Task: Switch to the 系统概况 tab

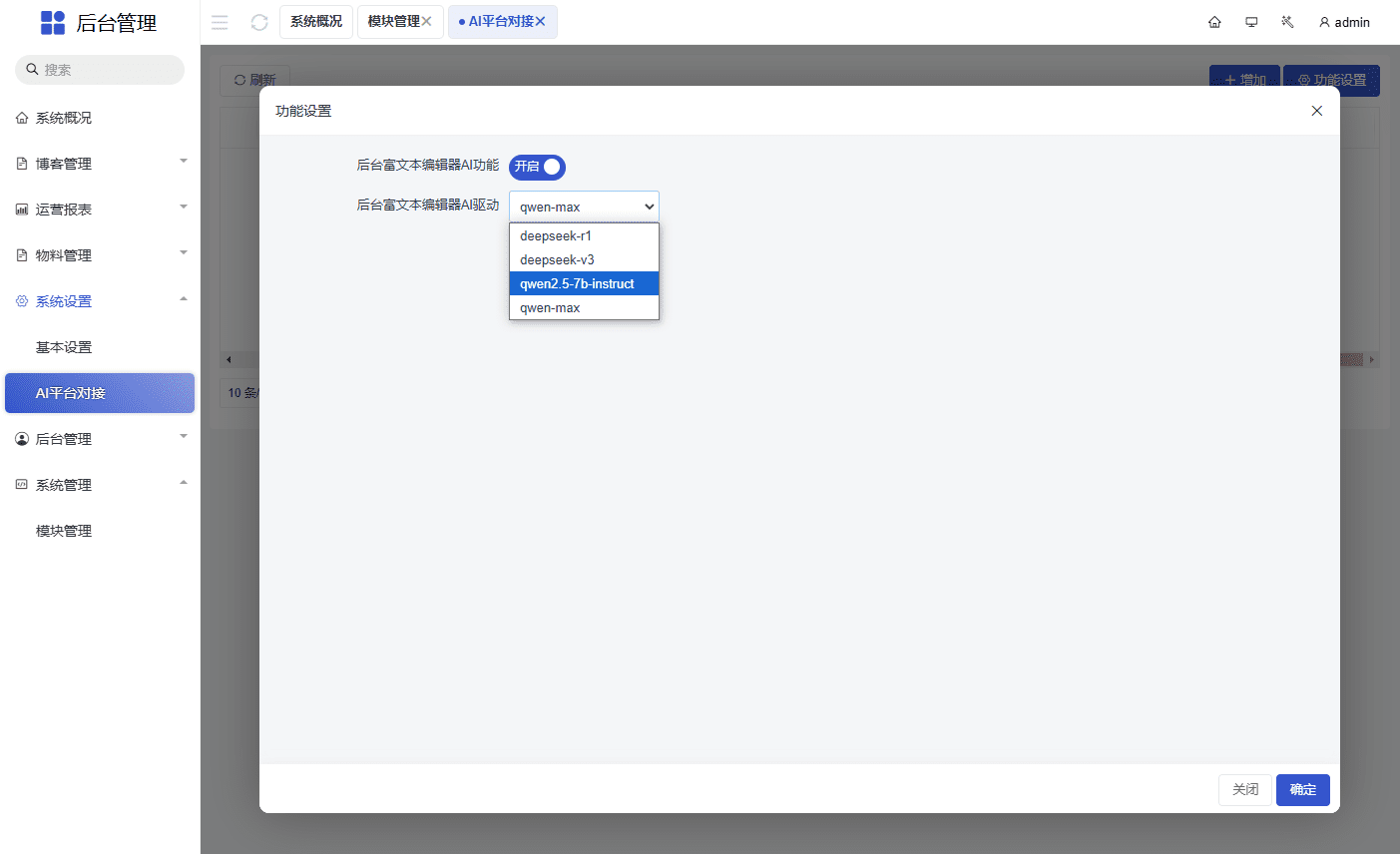Action: click(x=315, y=21)
